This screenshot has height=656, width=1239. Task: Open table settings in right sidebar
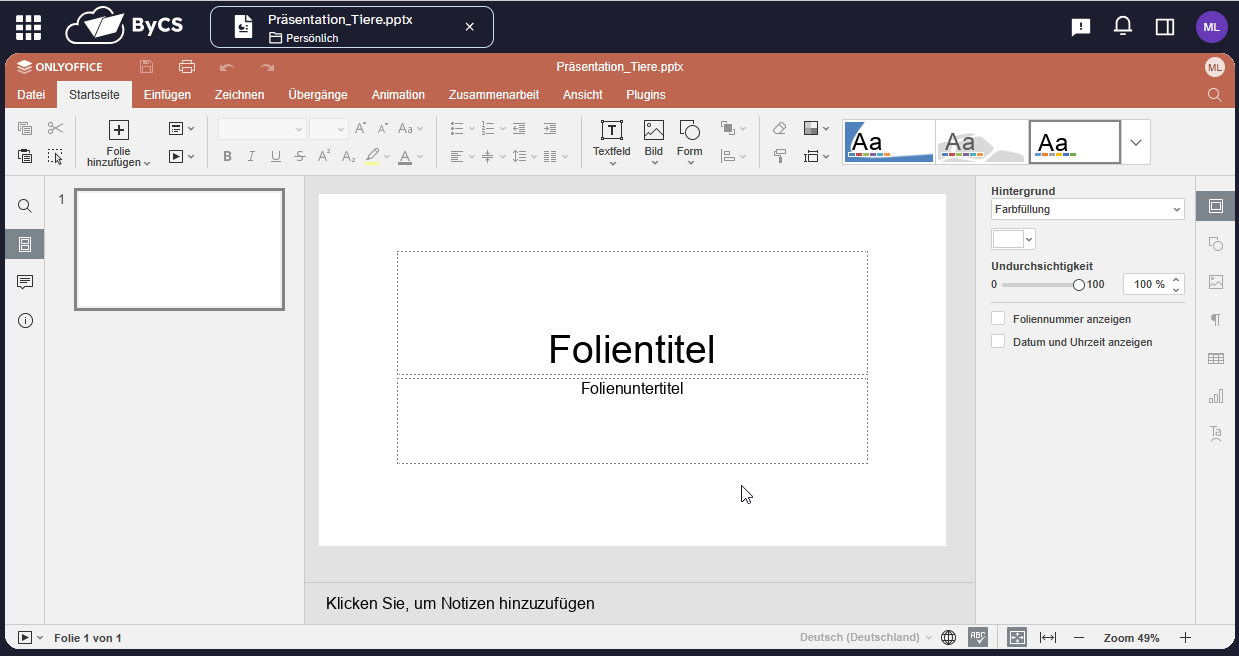(x=1216, y=359)
